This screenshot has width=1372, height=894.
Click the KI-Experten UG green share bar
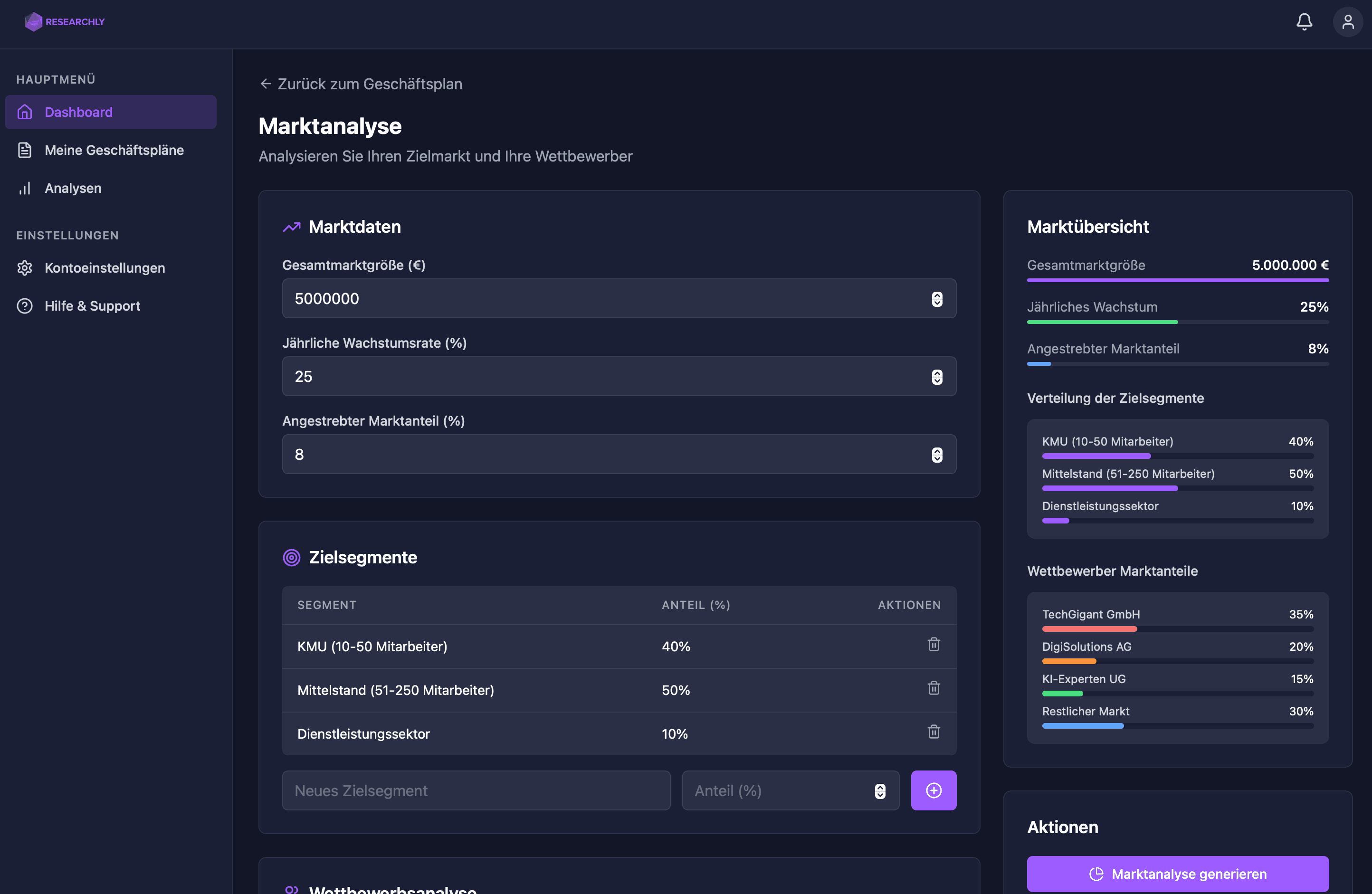[x=1062, y=694]
